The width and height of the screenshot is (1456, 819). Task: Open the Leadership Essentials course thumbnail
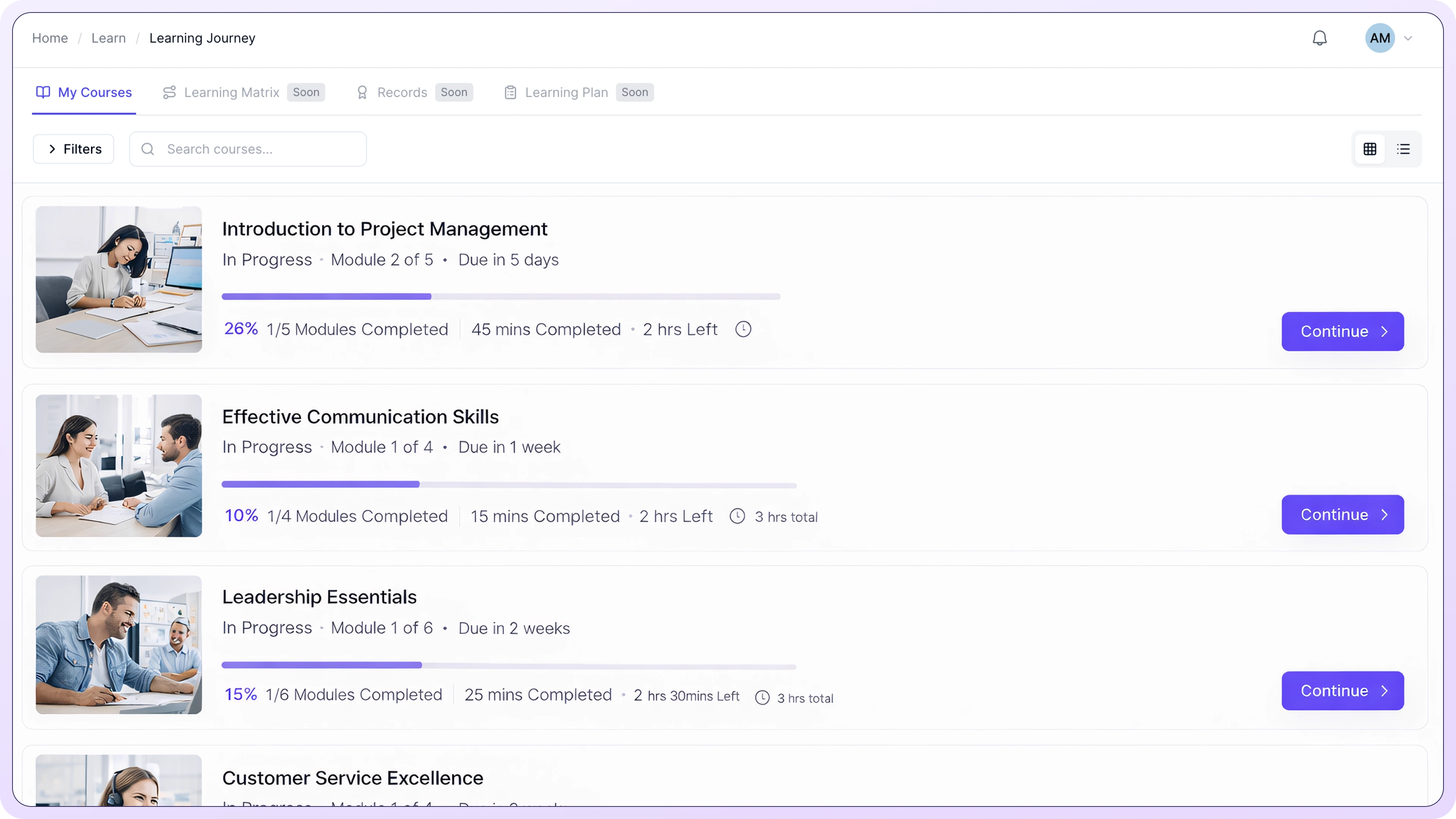pos(119,644)
